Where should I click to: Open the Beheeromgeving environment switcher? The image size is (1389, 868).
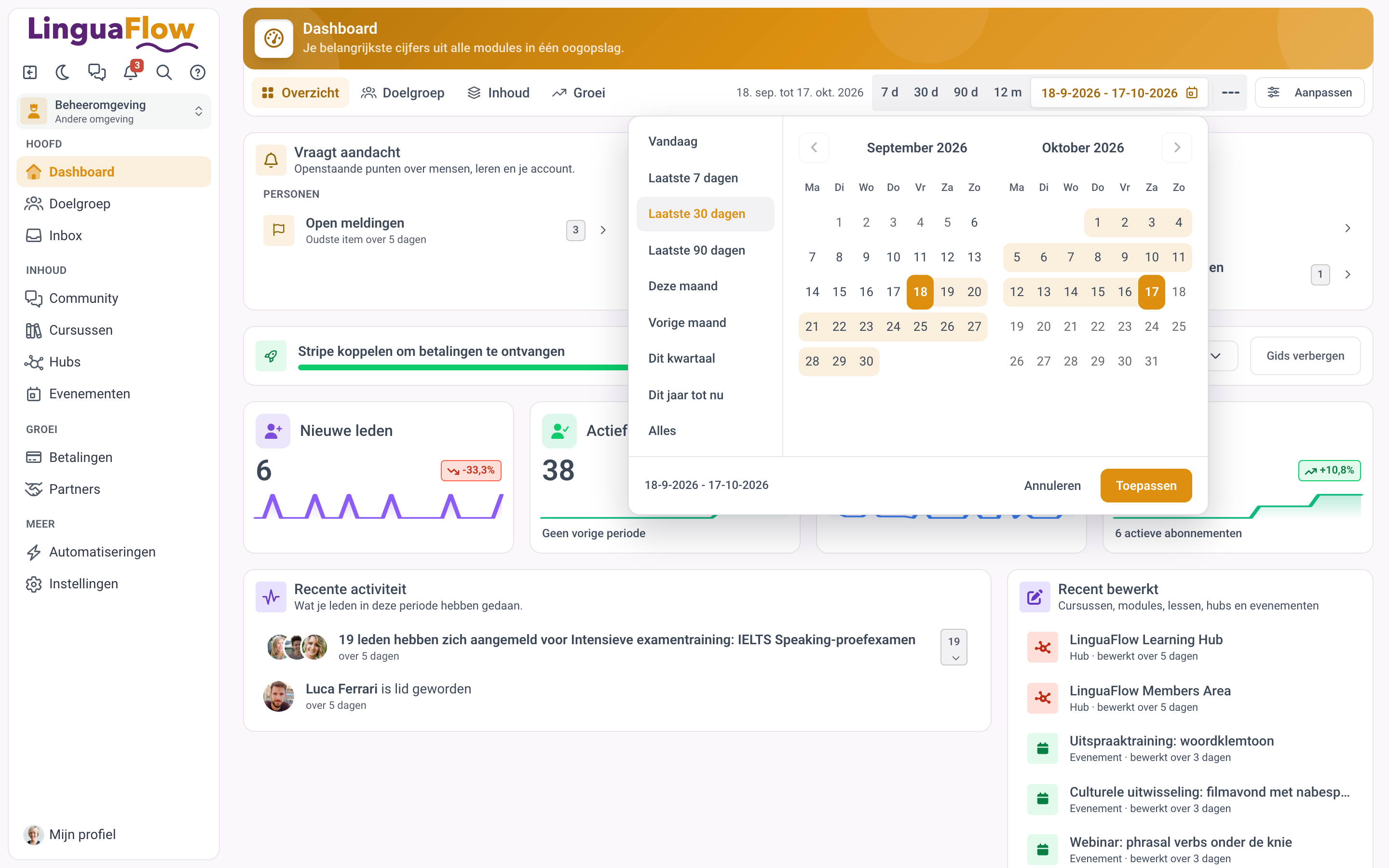pyautogui.click(x=114, y=111)
